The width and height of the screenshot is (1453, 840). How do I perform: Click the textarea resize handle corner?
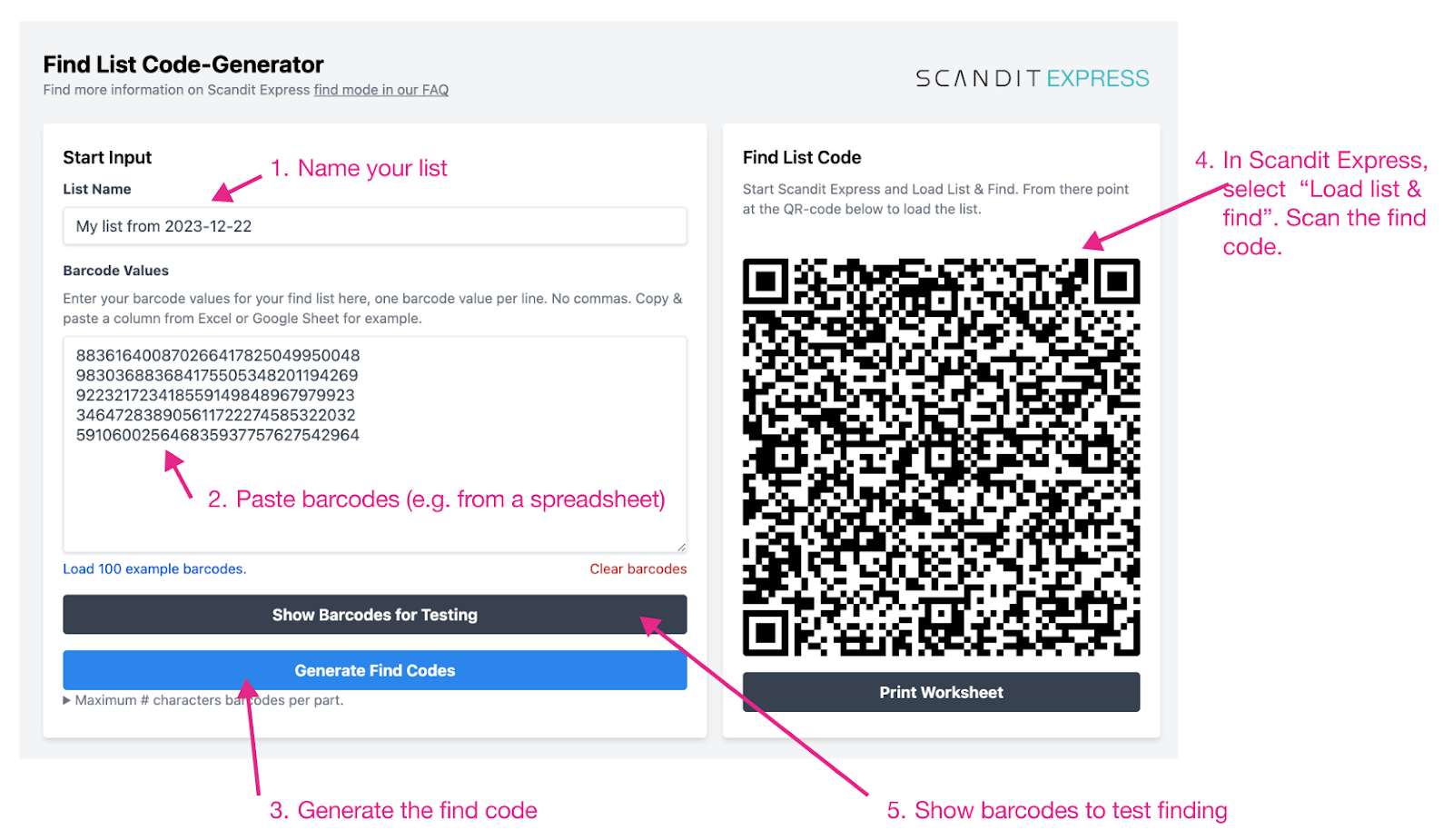pos(681,547)
